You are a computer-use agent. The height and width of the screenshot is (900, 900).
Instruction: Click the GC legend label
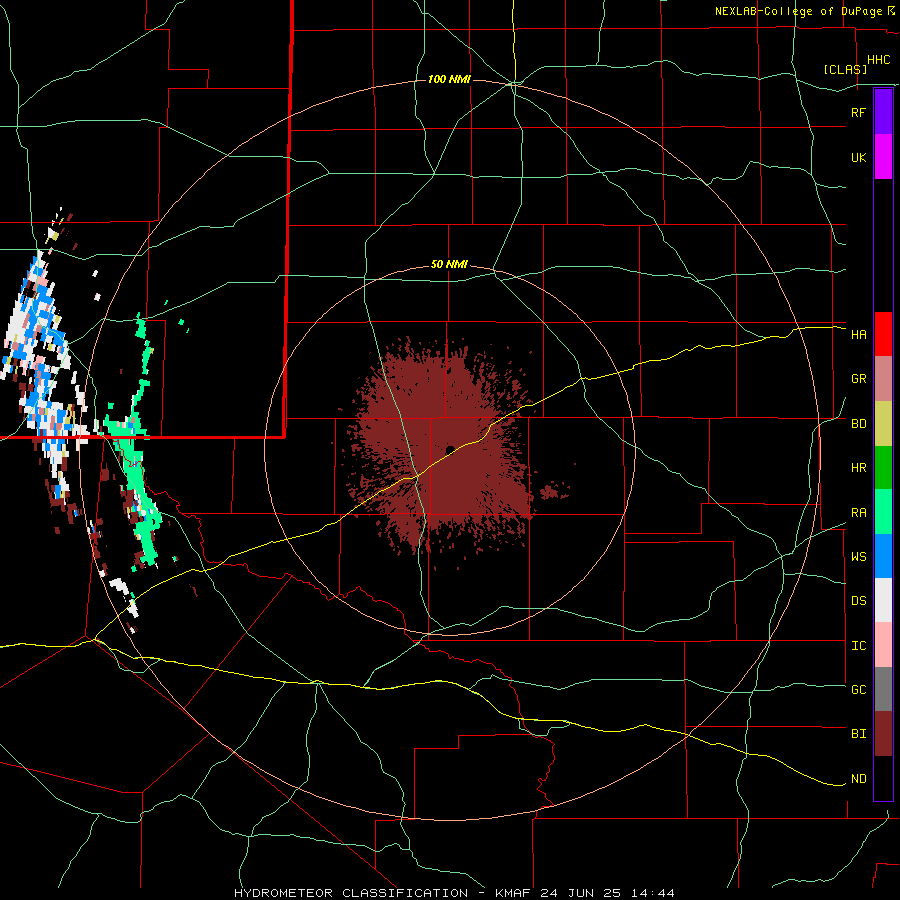click(858, 690)
